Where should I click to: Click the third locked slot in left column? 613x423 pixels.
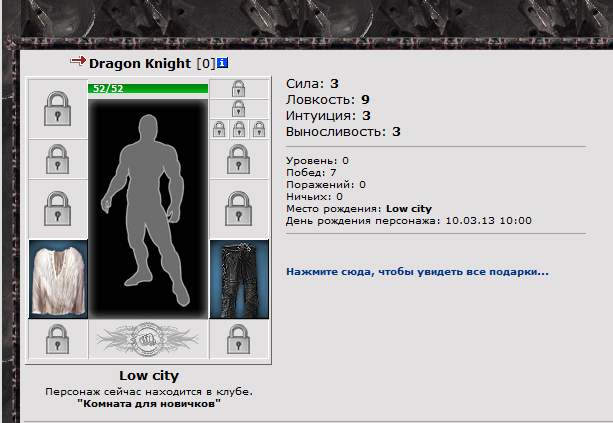[58, 209]
